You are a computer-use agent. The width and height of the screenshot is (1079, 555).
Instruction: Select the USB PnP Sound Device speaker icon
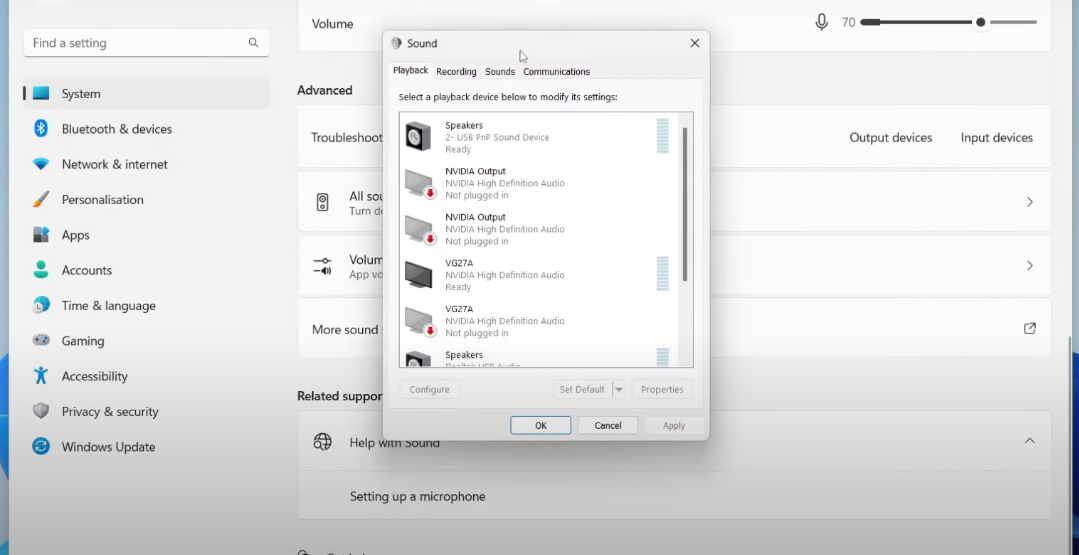pyautogui.click(x=418, y=136)
